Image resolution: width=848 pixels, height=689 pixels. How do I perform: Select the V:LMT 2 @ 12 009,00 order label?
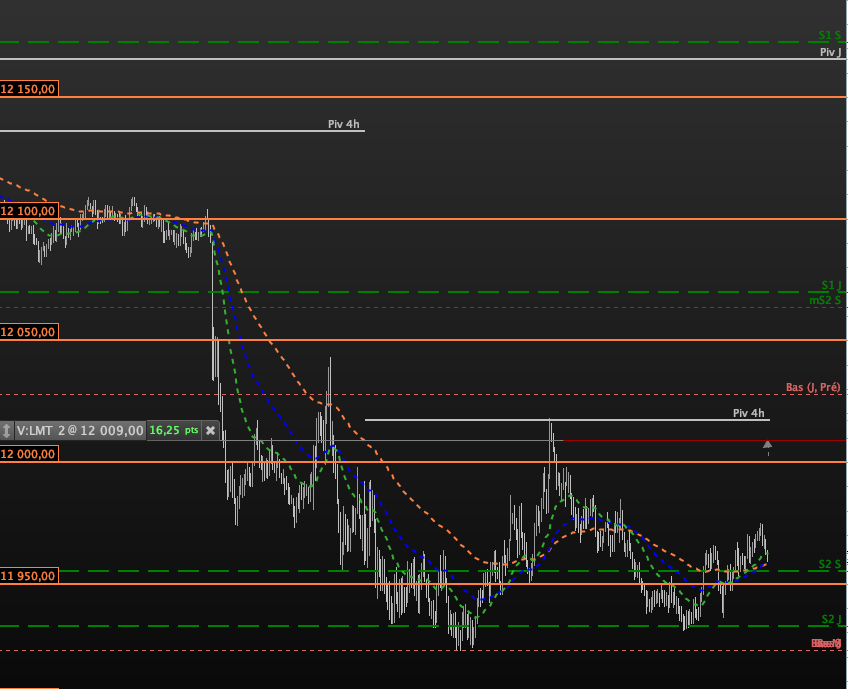tap(80, 430)
